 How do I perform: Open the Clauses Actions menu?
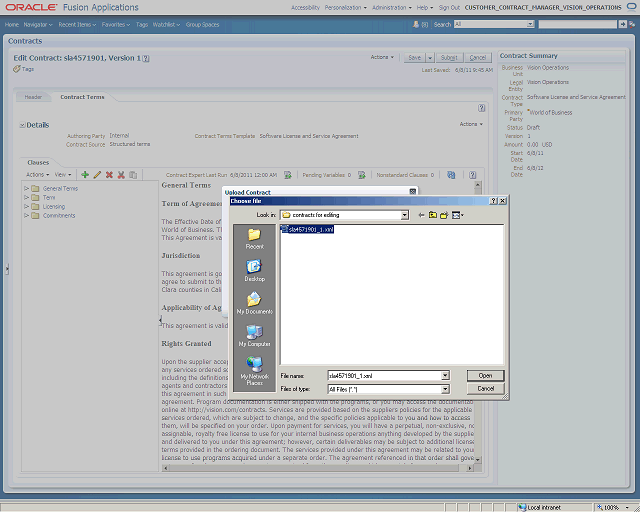click(x=38, y=175)
